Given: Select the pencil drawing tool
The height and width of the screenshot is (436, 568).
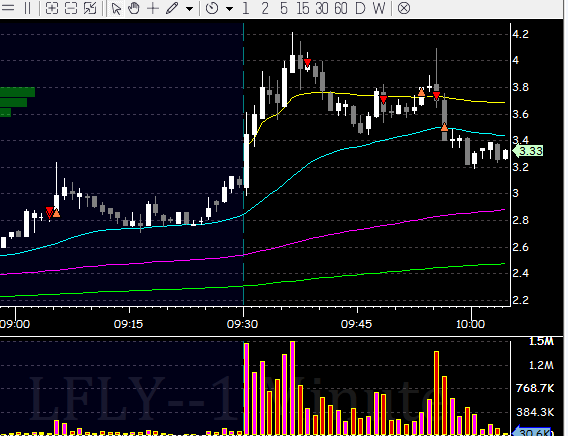Looking at the screenshot, I should (172, 8).
